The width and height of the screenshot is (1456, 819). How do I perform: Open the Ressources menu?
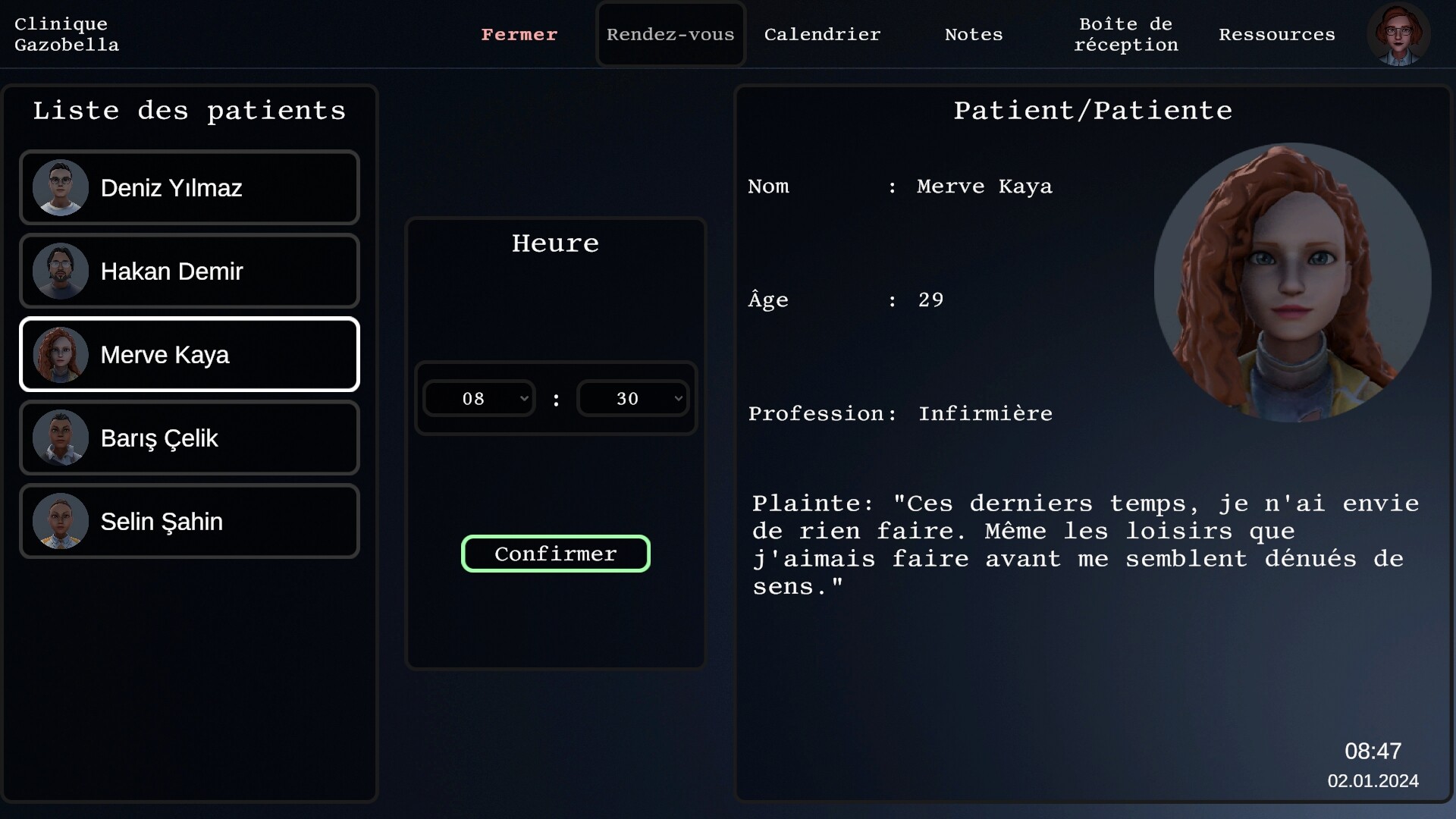(x=1277, y=35)
